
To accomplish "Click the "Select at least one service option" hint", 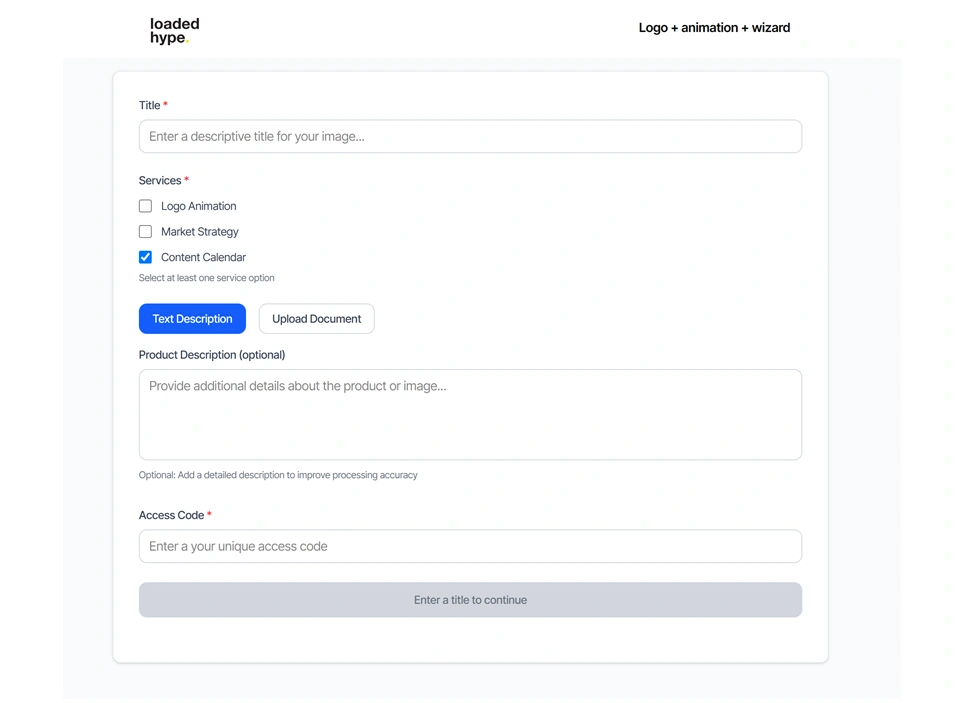I will pyautogui.click(x=206, y=278).
